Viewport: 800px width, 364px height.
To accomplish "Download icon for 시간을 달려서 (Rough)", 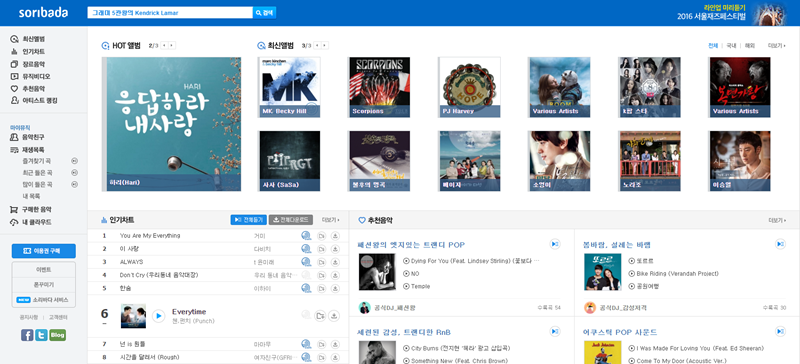I will tap(335, 357).
